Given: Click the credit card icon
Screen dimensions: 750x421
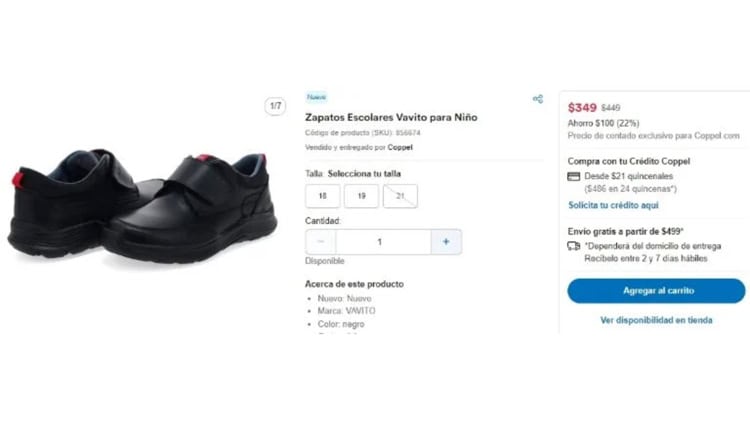Looking at the screenshot, I should click(x=574, y=176).
